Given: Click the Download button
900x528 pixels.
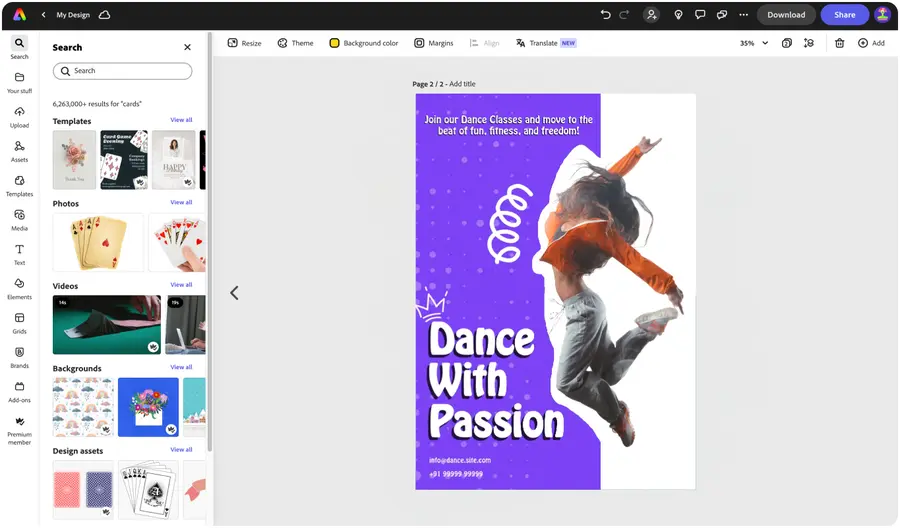Looking at the screenshot, I should coord(786,15).
